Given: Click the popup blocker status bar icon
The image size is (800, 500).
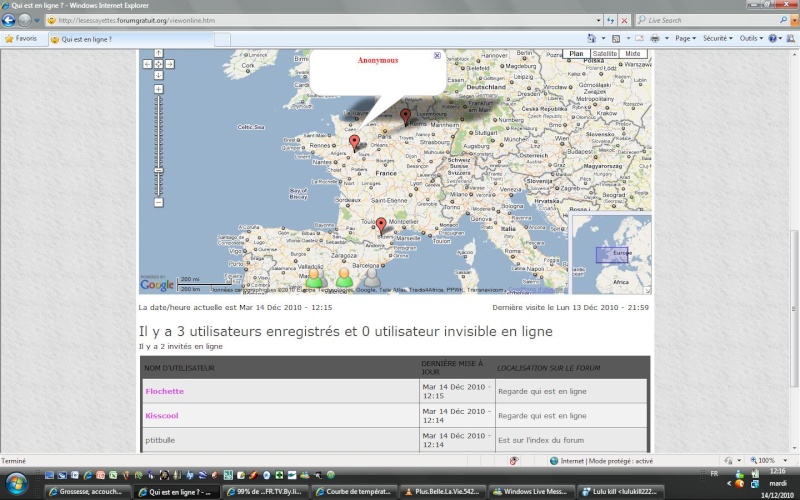Looking at the screenshot, I should pyautogui.click(x=514, y=461).
